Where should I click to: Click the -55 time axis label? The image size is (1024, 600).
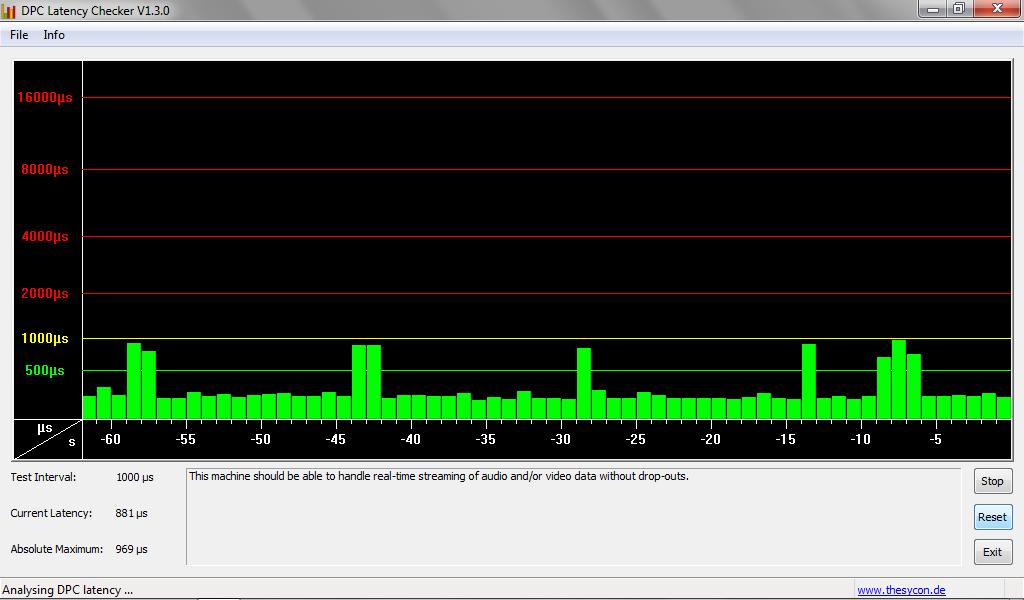185,439
